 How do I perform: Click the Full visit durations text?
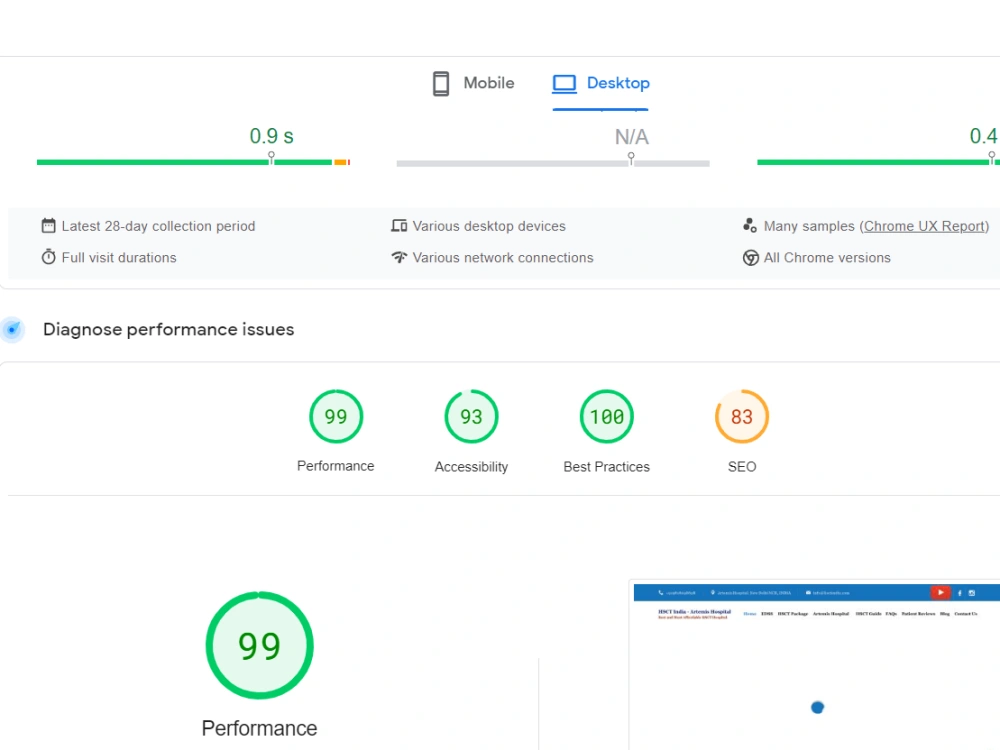[x=119, y=258]
